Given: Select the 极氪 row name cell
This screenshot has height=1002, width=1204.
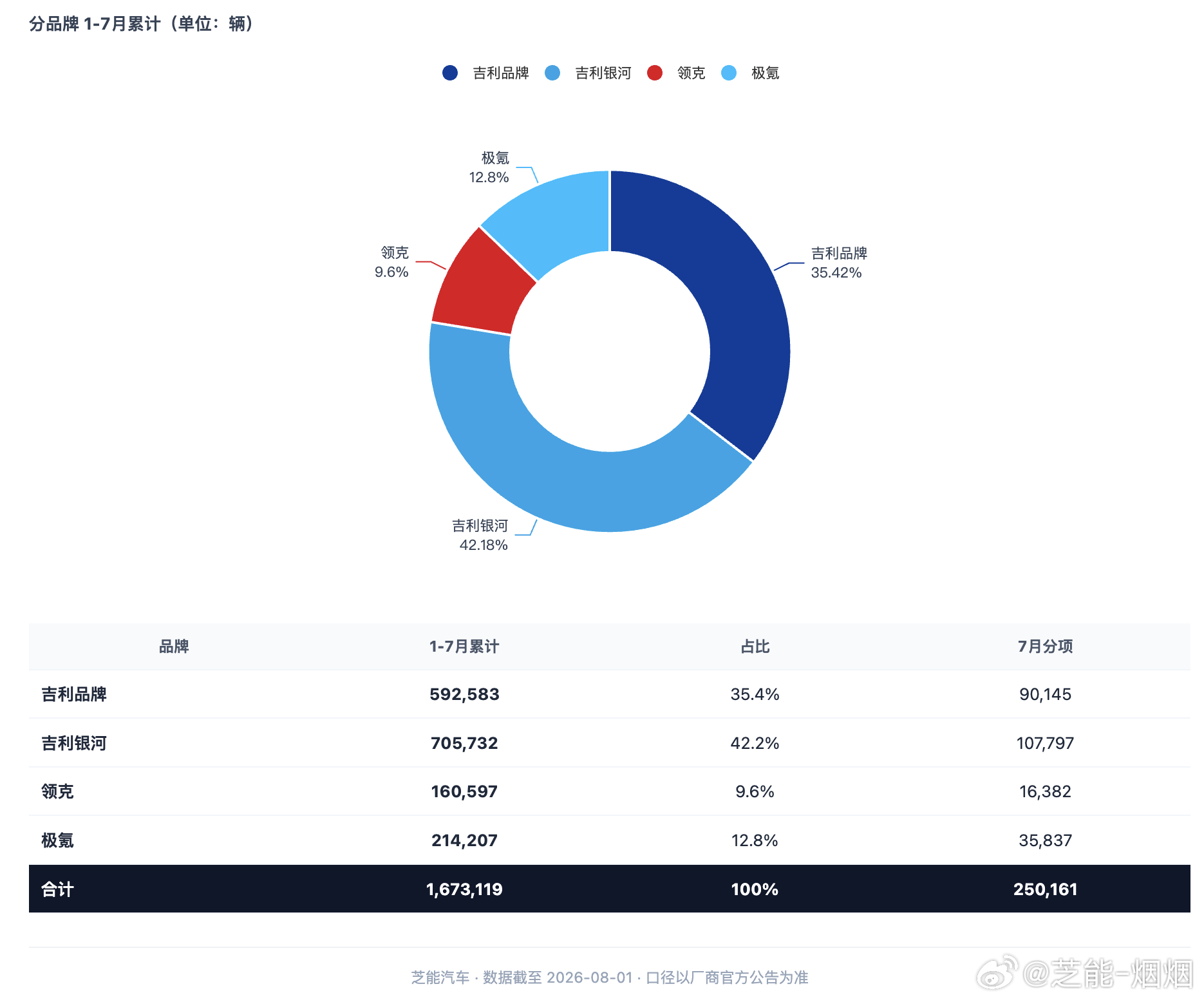Looking at the screenshot, I should pos(57,840).
